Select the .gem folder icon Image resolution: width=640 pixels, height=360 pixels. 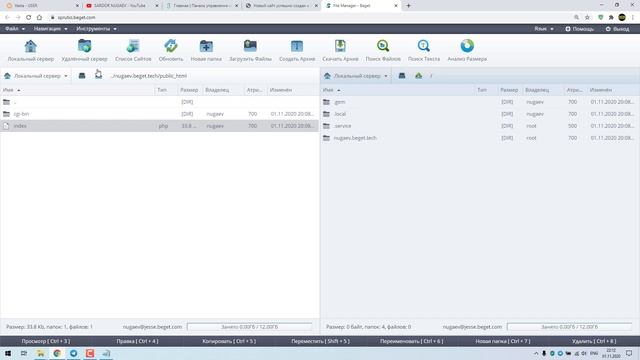click(326, 102)
